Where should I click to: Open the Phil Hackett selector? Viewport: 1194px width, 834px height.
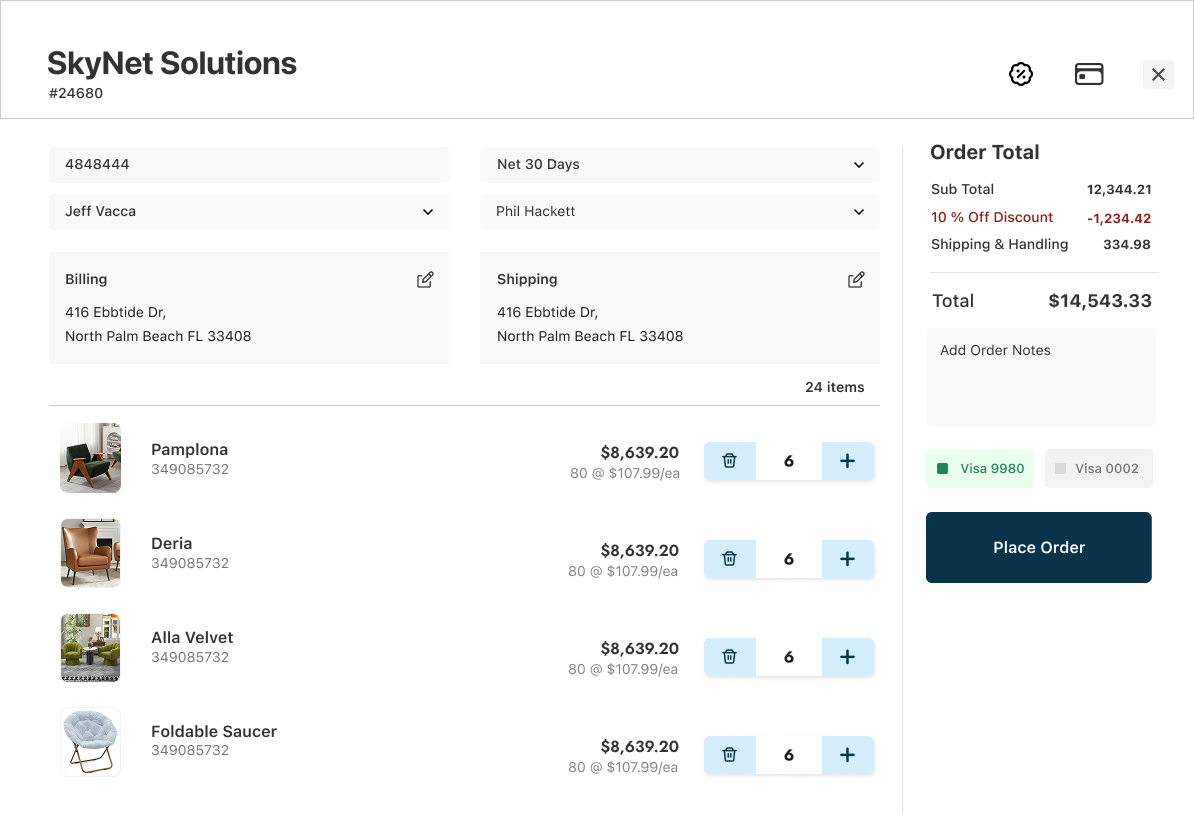click(680, 212)
